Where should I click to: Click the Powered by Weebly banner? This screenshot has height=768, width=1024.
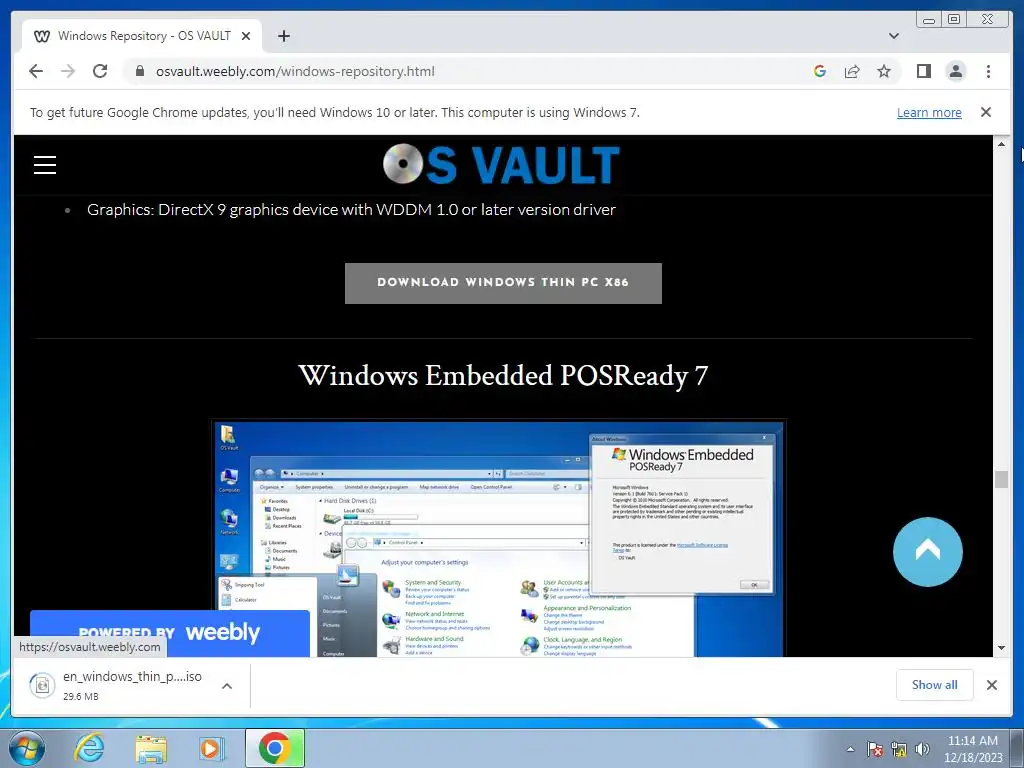(170, 632)
